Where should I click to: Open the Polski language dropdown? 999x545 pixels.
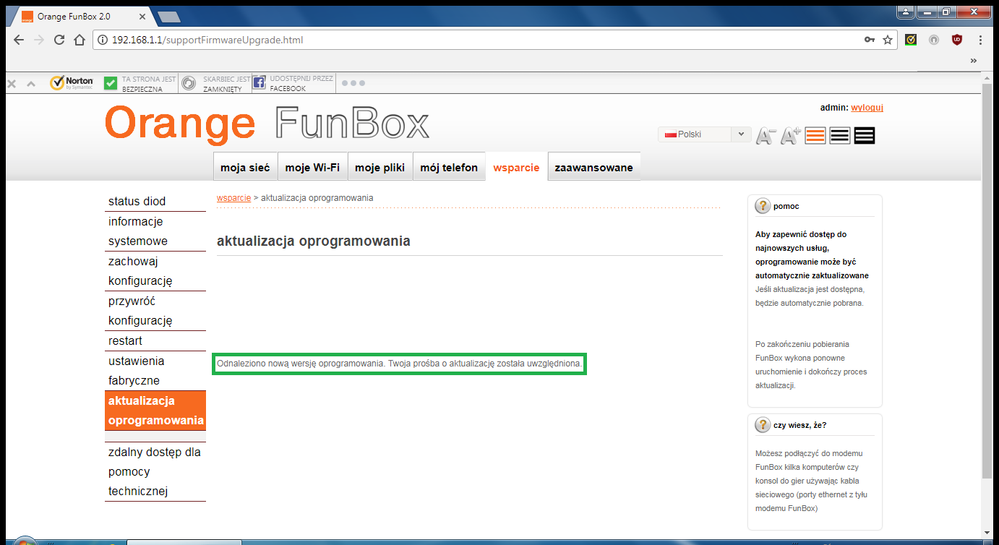704,134
